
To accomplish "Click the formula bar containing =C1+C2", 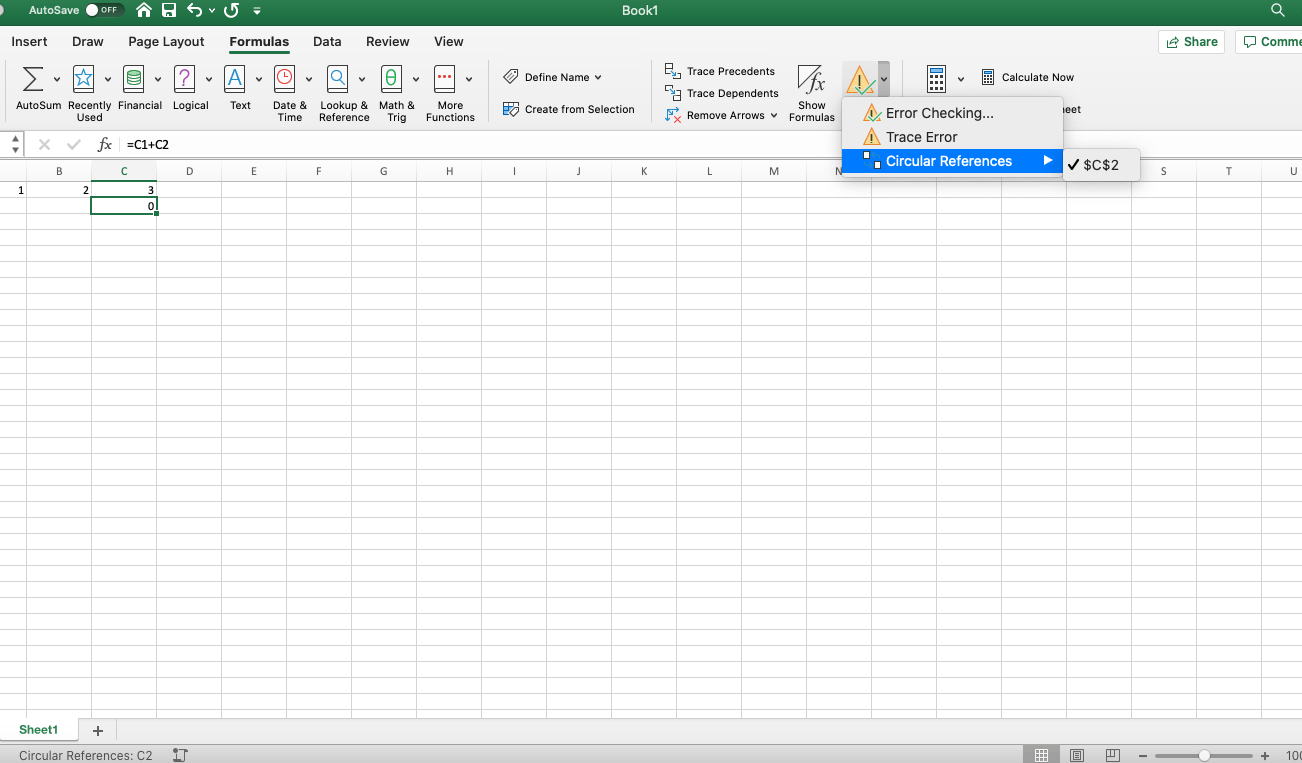I will (710, 145).
